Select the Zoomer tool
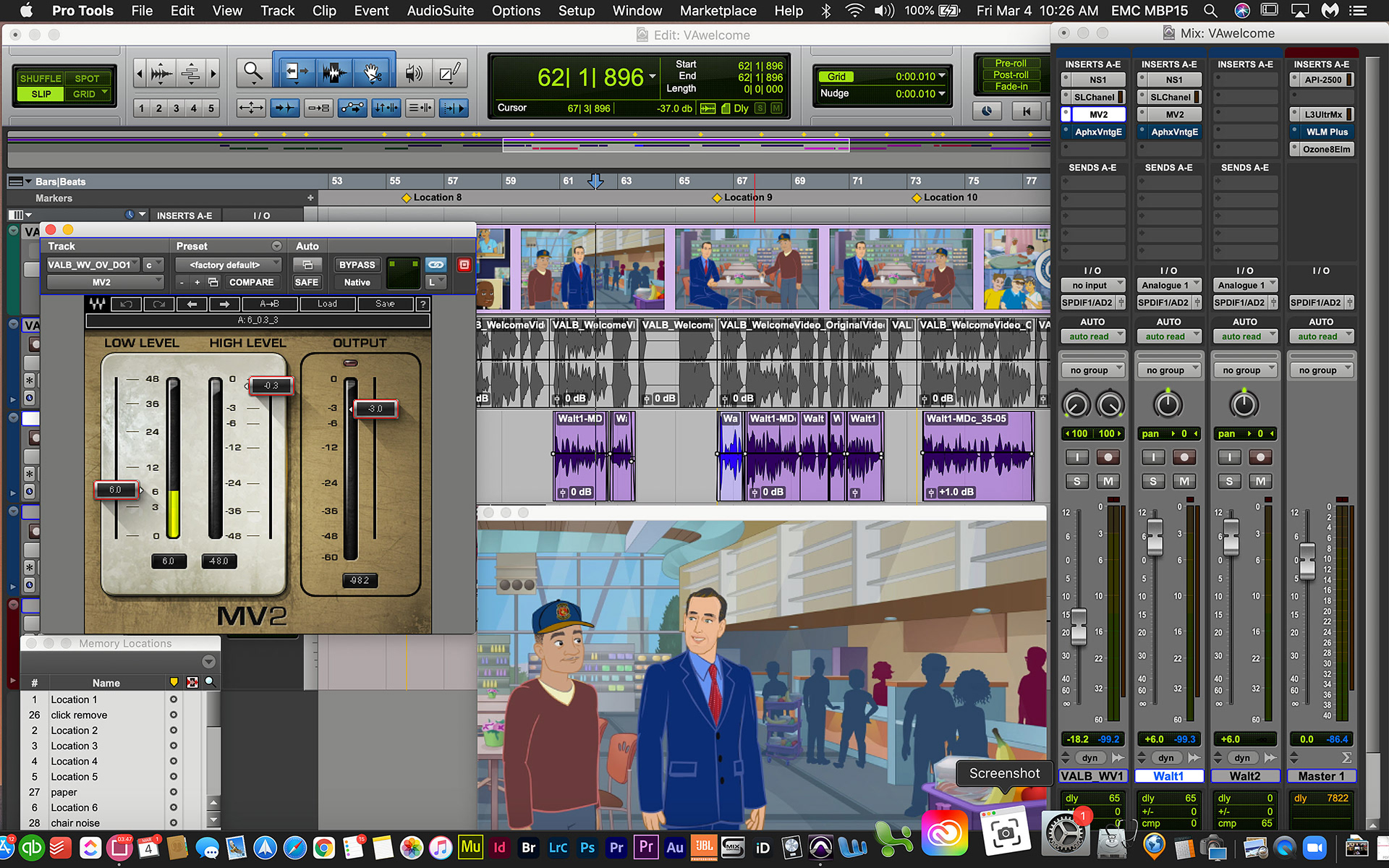 (x=252, y=72)
